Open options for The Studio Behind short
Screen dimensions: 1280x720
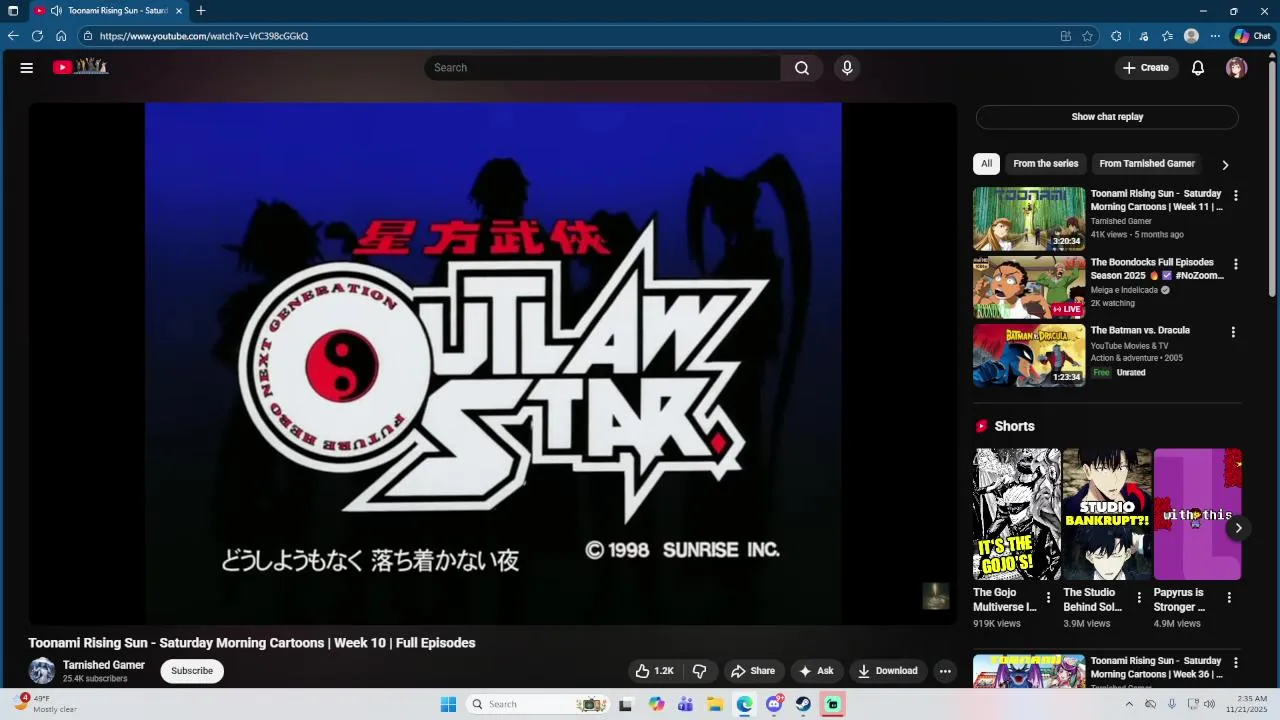(x=1139, y=598)
